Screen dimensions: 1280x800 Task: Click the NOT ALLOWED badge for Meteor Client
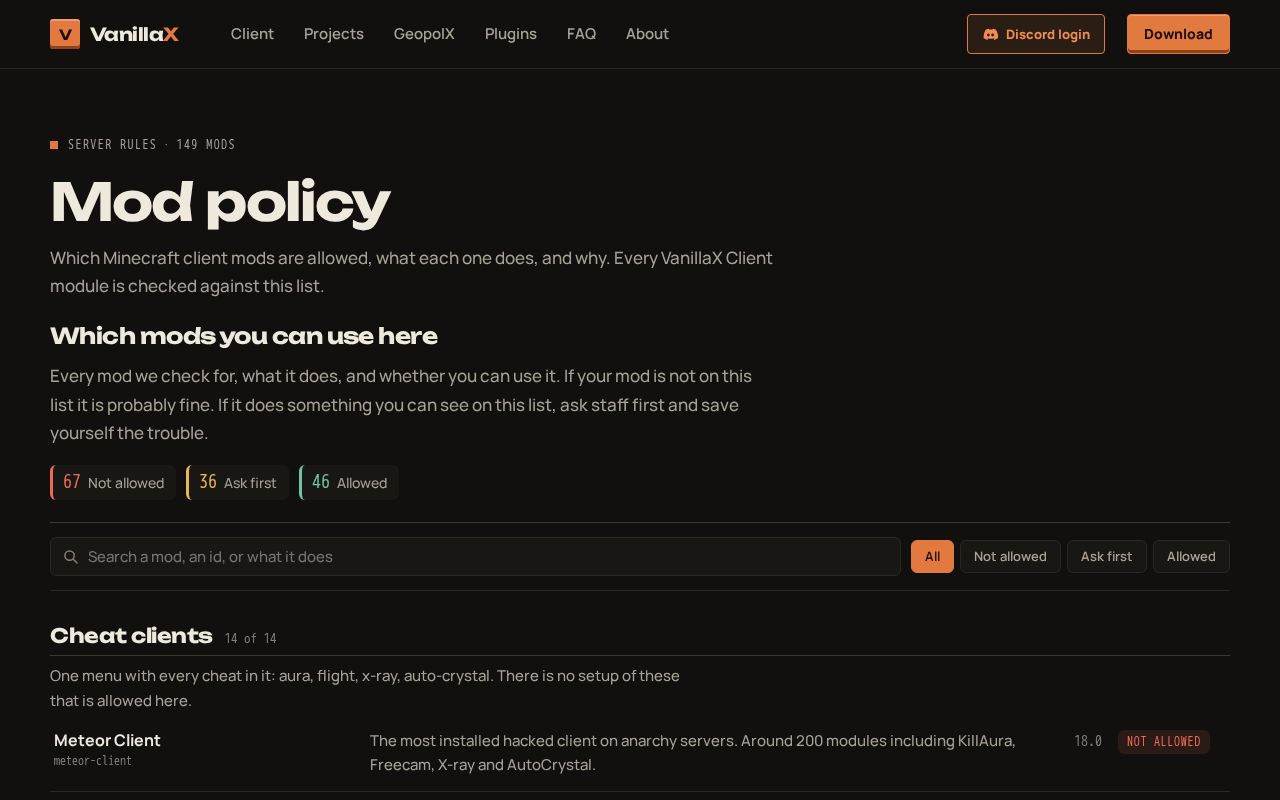pyautogui.click(x=1164, y=741)
